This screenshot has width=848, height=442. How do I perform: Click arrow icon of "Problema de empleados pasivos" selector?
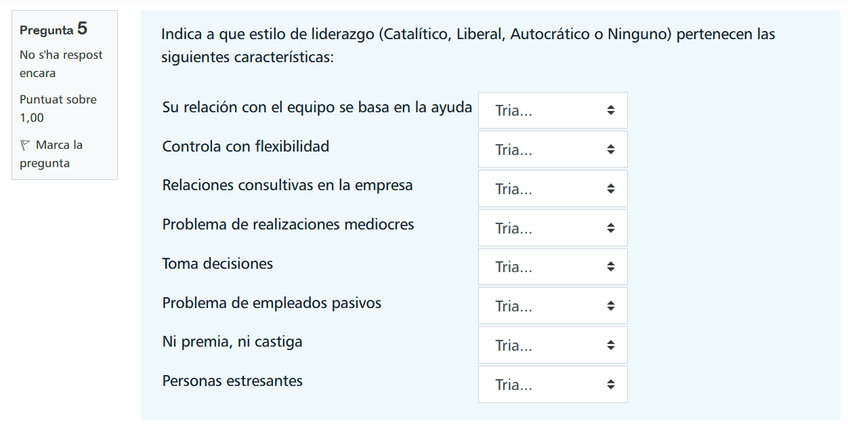pos(610,306)
